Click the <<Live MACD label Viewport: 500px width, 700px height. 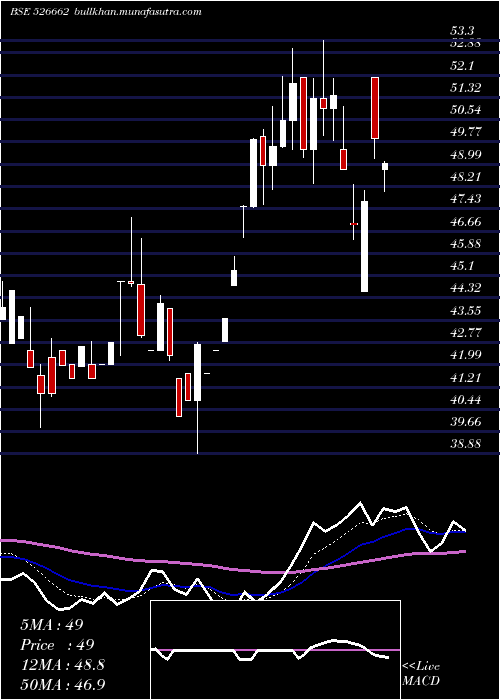point(421,673)
